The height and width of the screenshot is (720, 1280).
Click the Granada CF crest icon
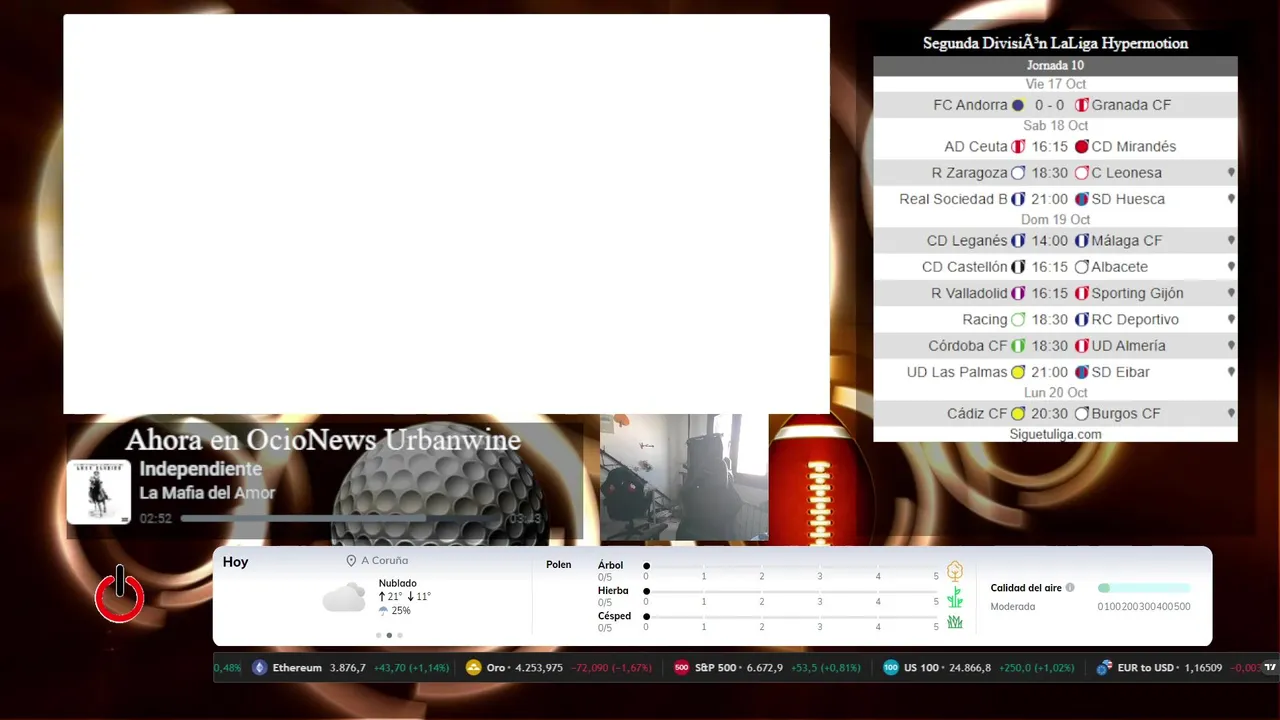coord(1081,105)
